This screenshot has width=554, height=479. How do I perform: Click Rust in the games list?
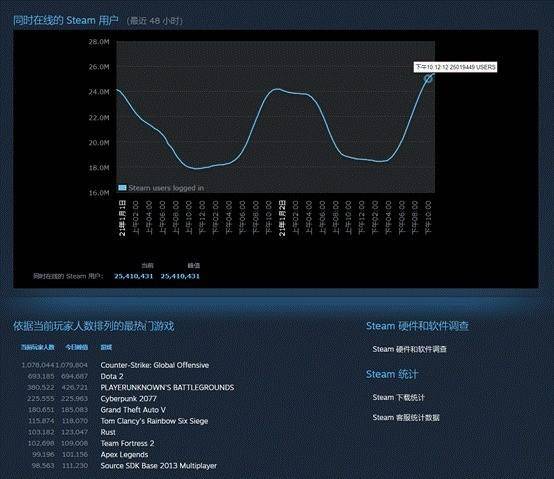(x=108, y=432)
